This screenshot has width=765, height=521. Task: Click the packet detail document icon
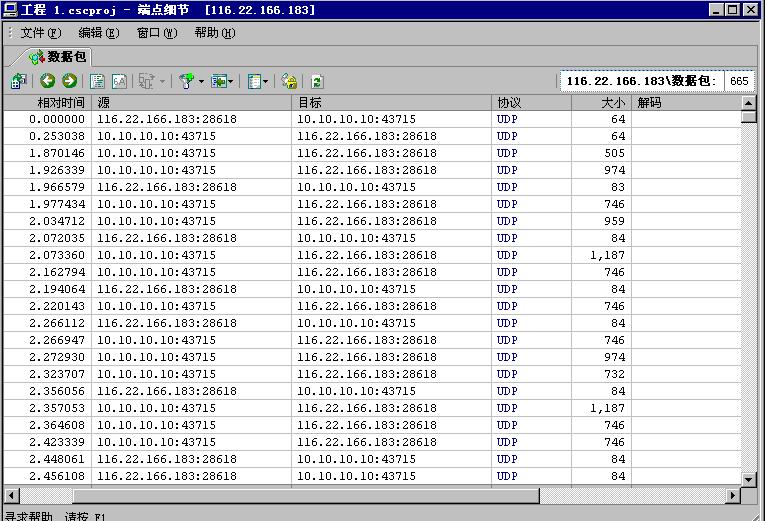coord(98,81)
